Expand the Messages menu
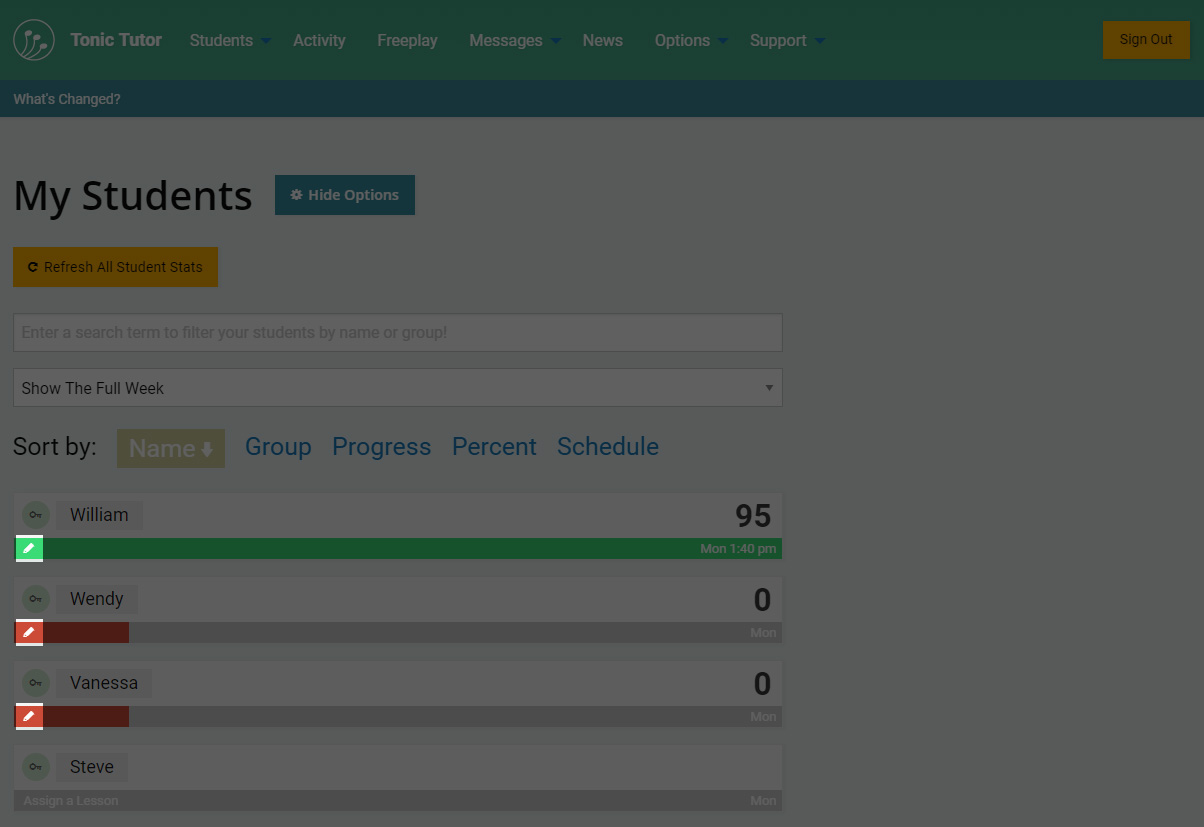This screenshot has height=827, width=1204. pos(514,40)
